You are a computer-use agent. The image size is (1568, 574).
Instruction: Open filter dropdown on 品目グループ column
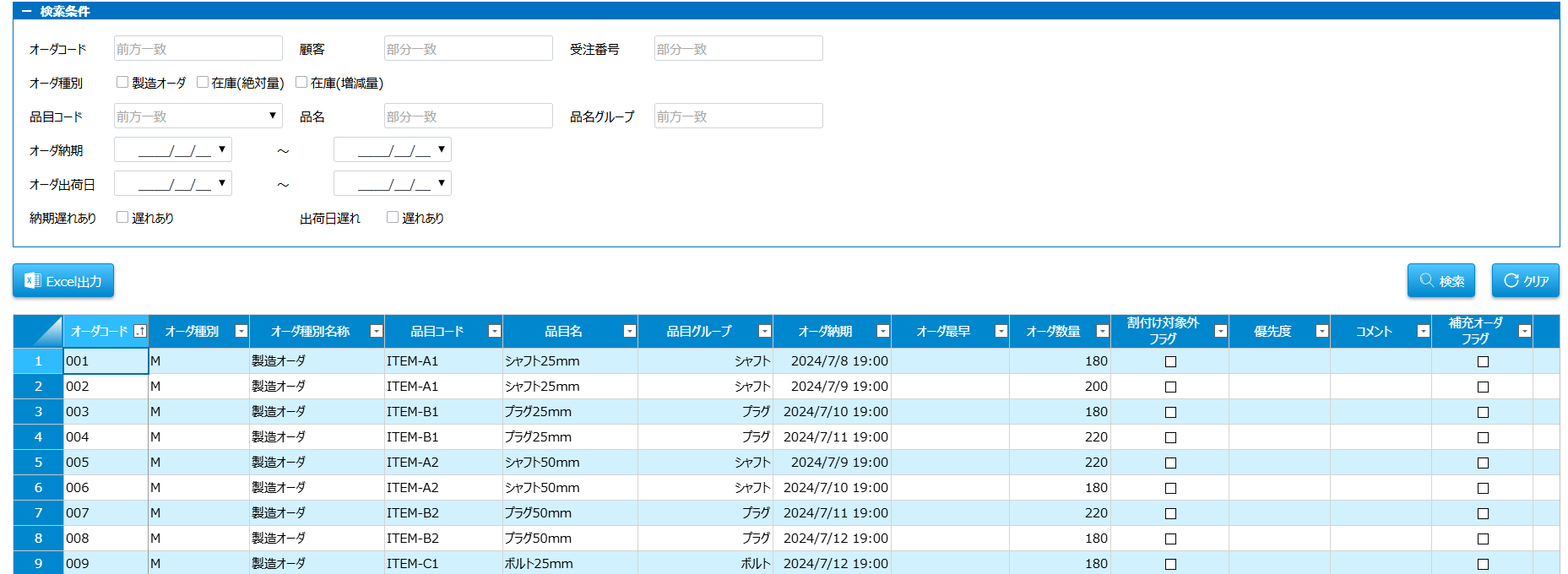pyautogui.click(x=765, y=331)
